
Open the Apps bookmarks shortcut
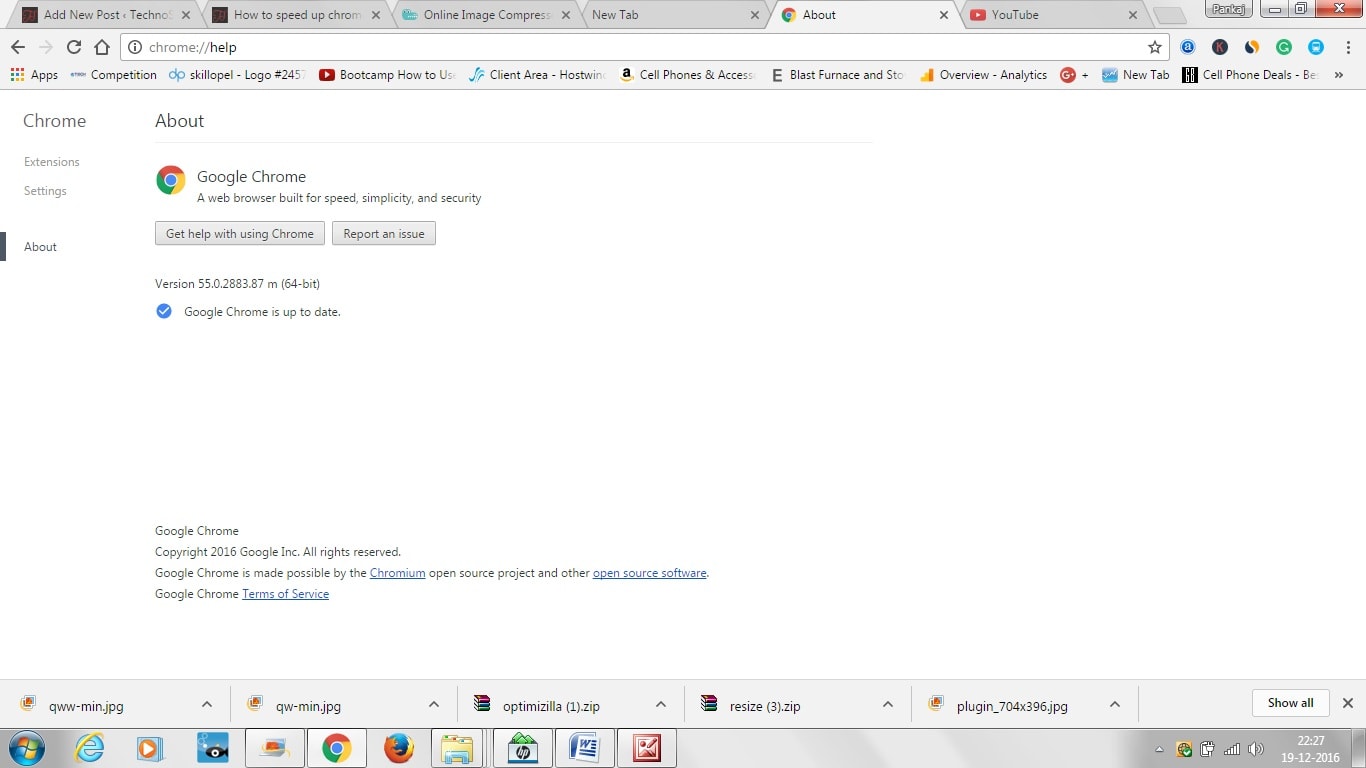pos(34,75)
